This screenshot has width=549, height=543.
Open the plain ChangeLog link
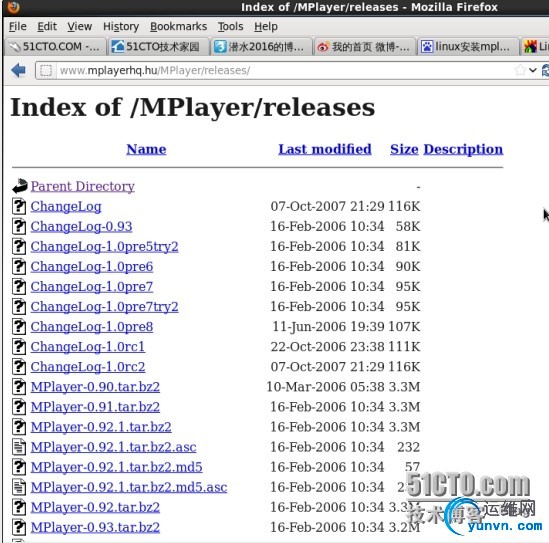point(66,207)
